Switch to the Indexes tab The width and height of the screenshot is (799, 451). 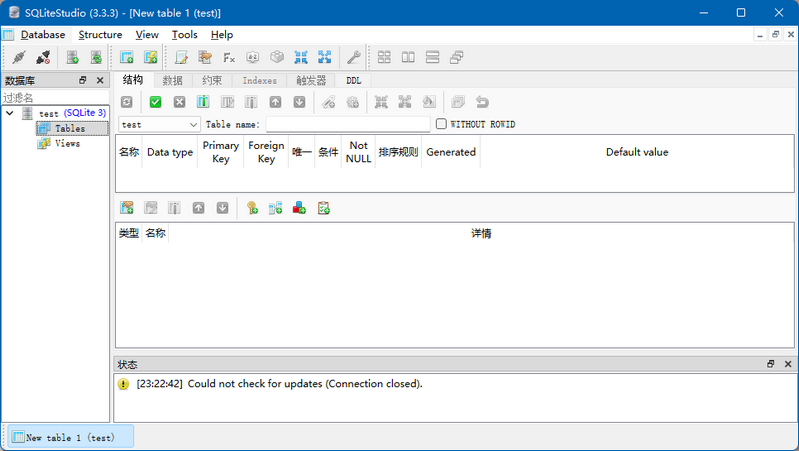click(259, 81)
